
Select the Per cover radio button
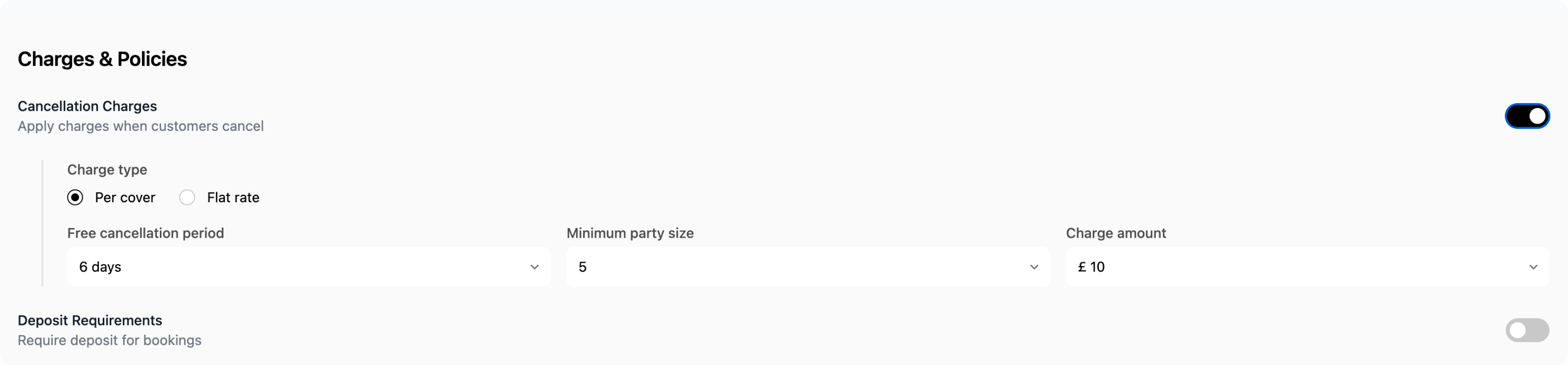tap(75, 197)
